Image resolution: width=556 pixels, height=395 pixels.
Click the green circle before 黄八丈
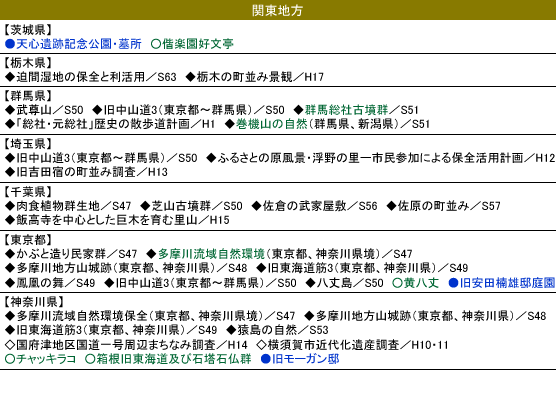(x=398, y=283)
